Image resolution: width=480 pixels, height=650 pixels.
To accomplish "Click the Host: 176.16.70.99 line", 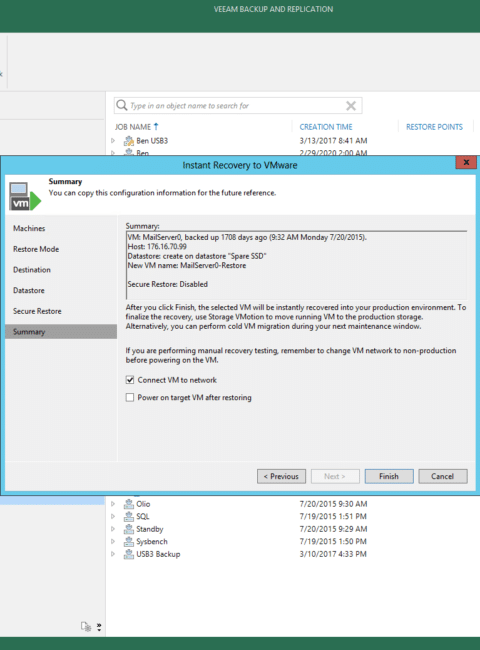I will (x=157, y=247).
